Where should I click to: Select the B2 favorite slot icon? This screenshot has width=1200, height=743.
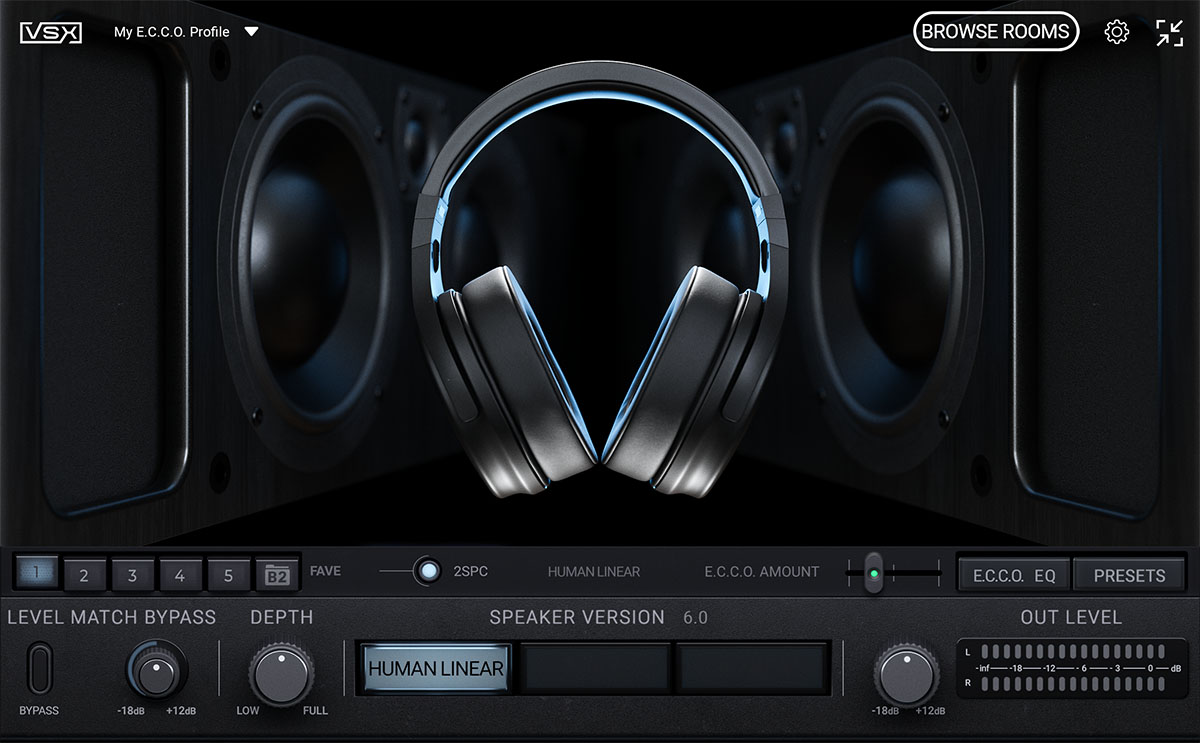pyautogui.click(x=277, y=575)
